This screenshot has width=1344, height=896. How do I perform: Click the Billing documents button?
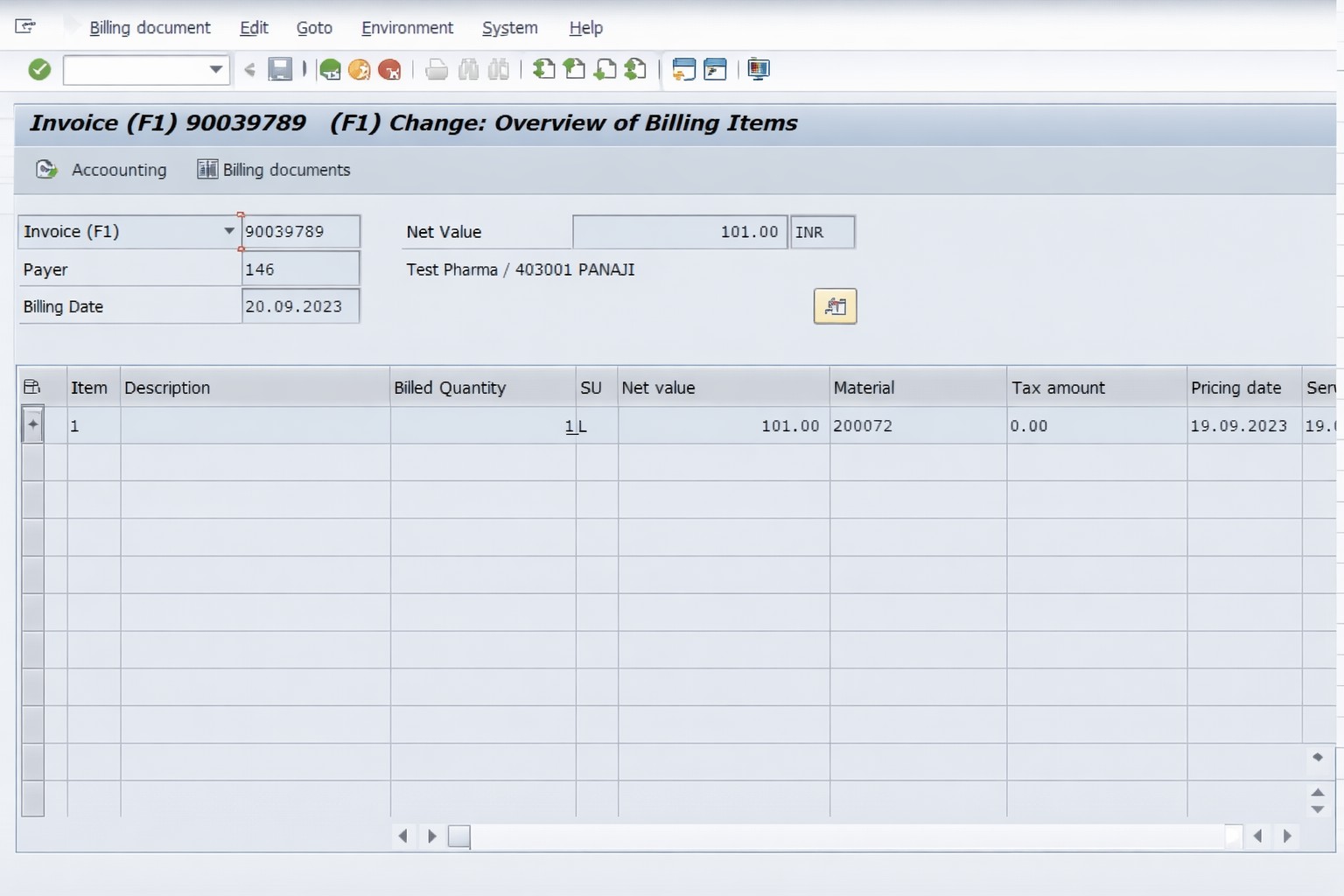tap(274, 170)
